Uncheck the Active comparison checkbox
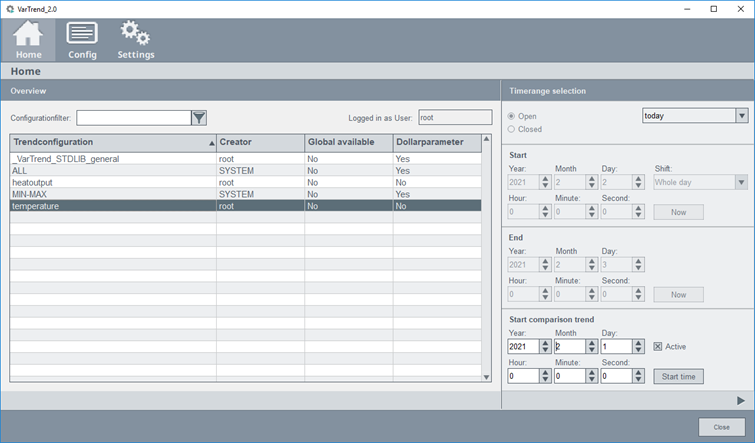Viewport: 755px width, 443px height. pyautogui.click(x=658, y=346)
